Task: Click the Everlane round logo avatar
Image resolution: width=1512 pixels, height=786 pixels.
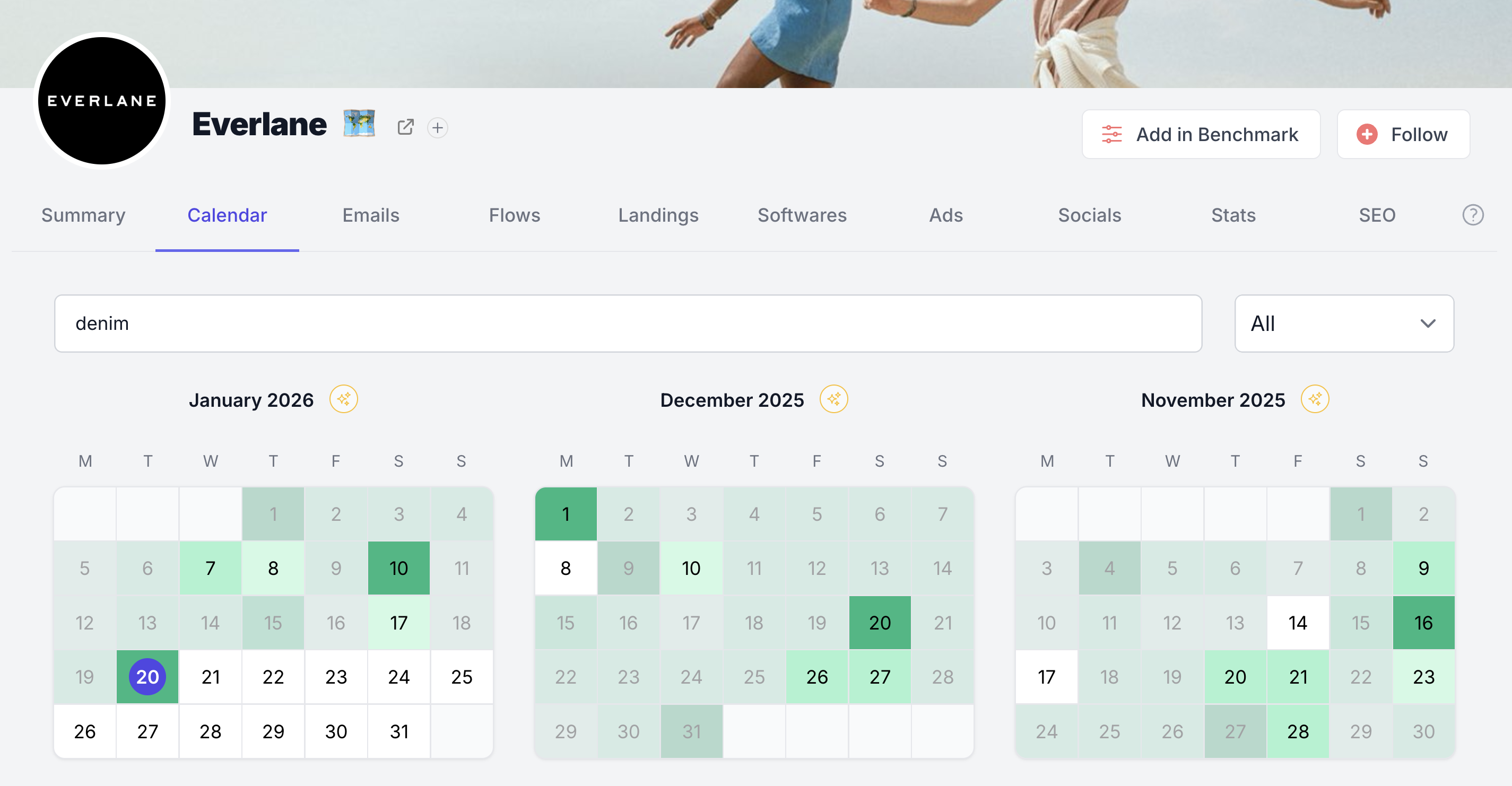Action: click(x=102, y=101)
